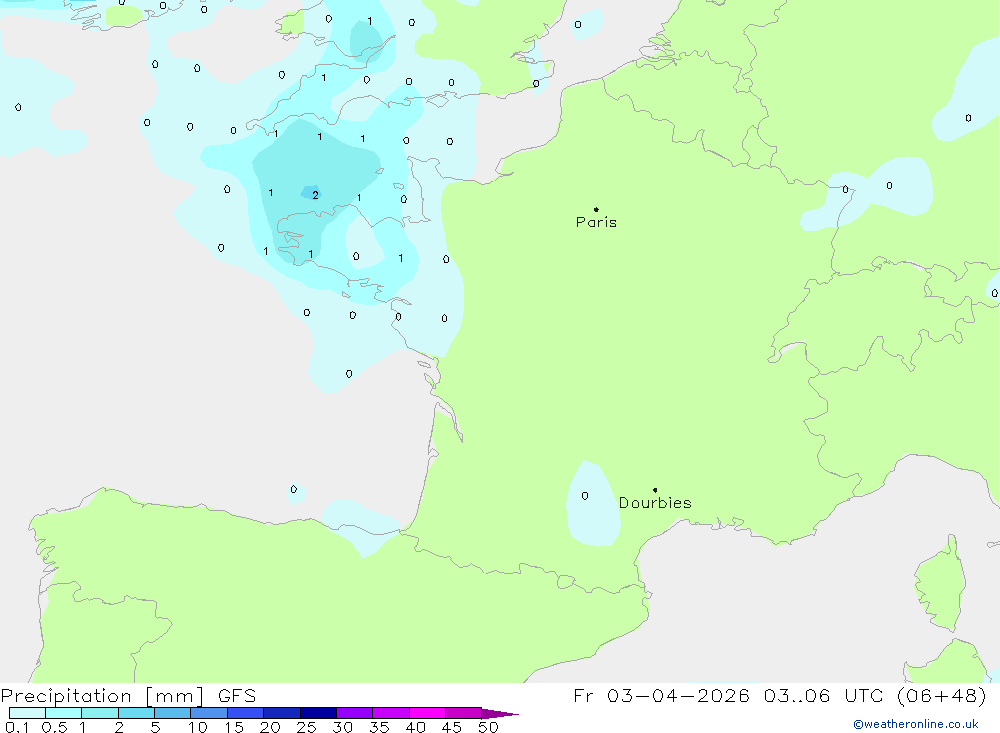1000x733 pixels.
Task: Pick the 5–10 mm legend swatch
Action: tap(173, 713)
